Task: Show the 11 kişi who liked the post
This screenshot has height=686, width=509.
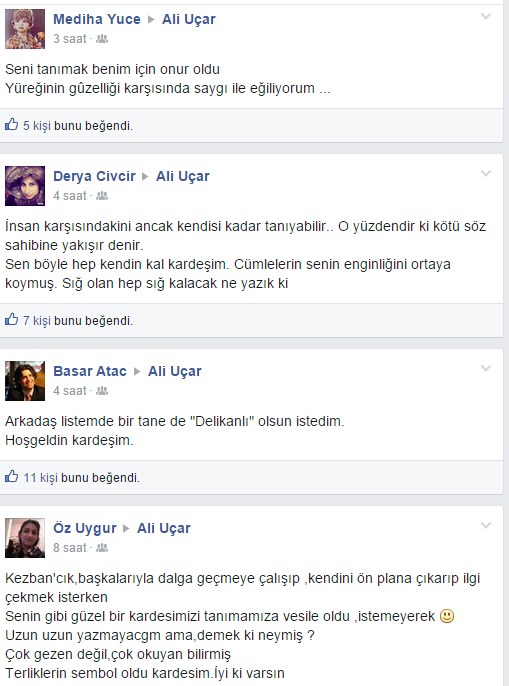Action: [41, 477]
